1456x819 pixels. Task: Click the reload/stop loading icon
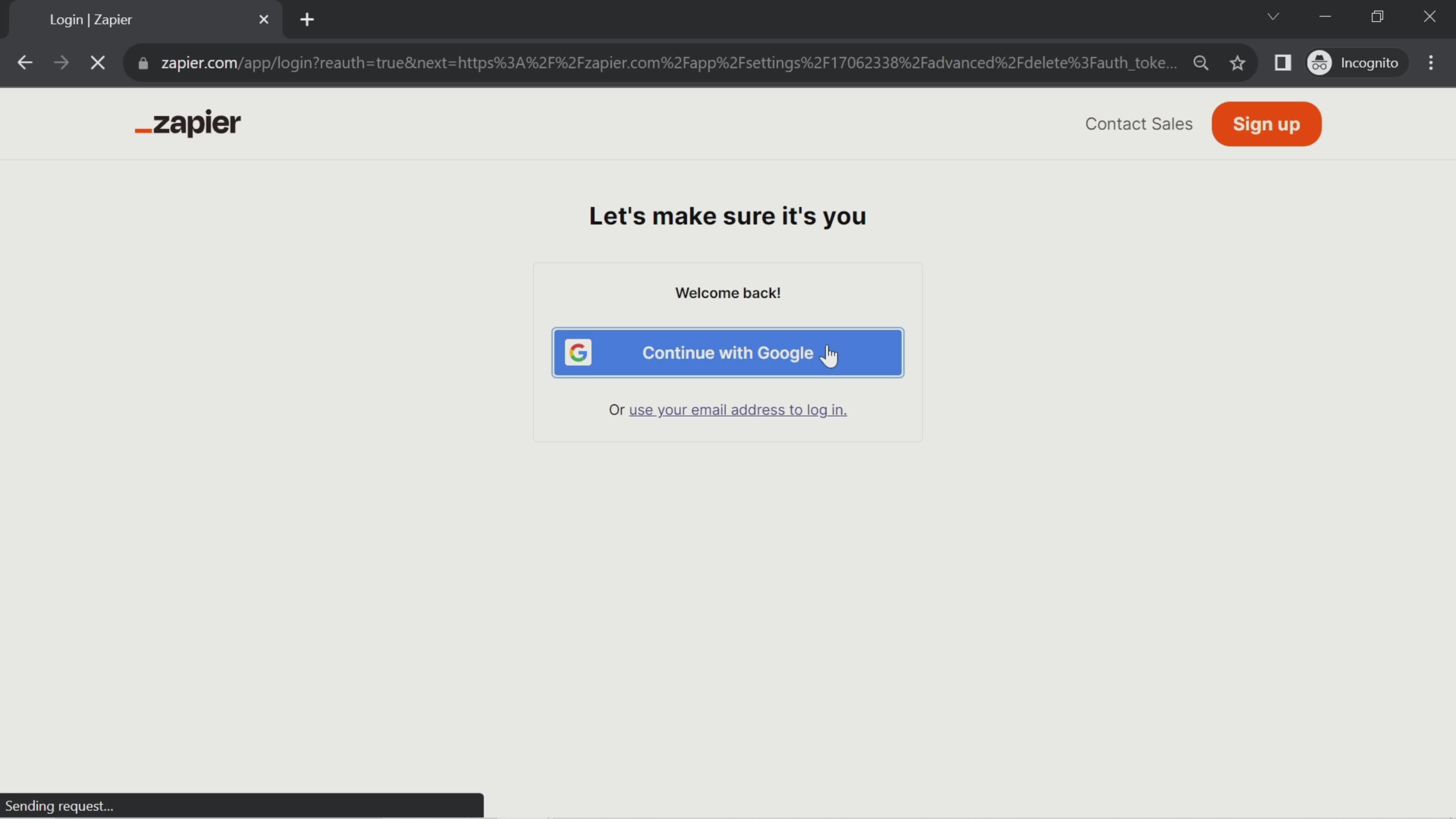(97, 62)
